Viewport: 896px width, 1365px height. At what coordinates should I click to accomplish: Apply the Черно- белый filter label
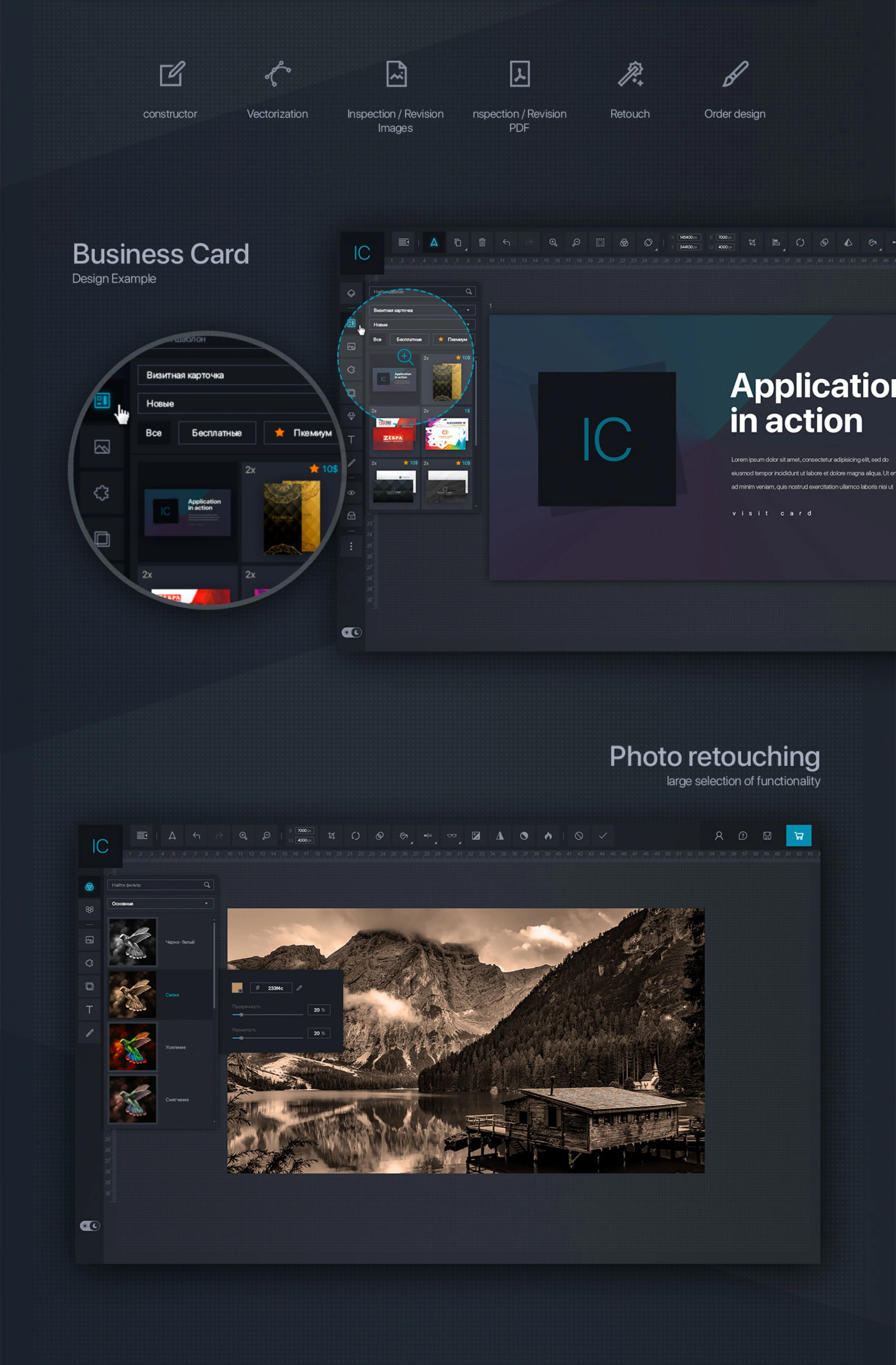click(180, 942)
